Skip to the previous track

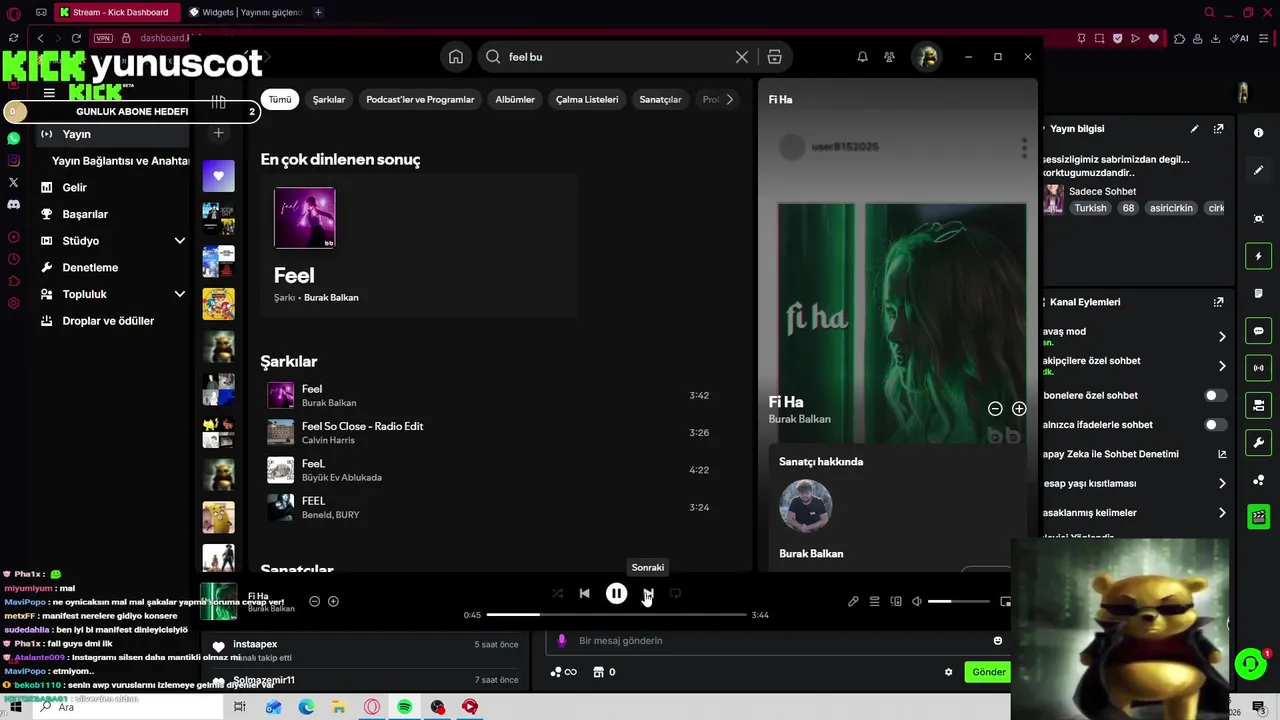(584, 594)
